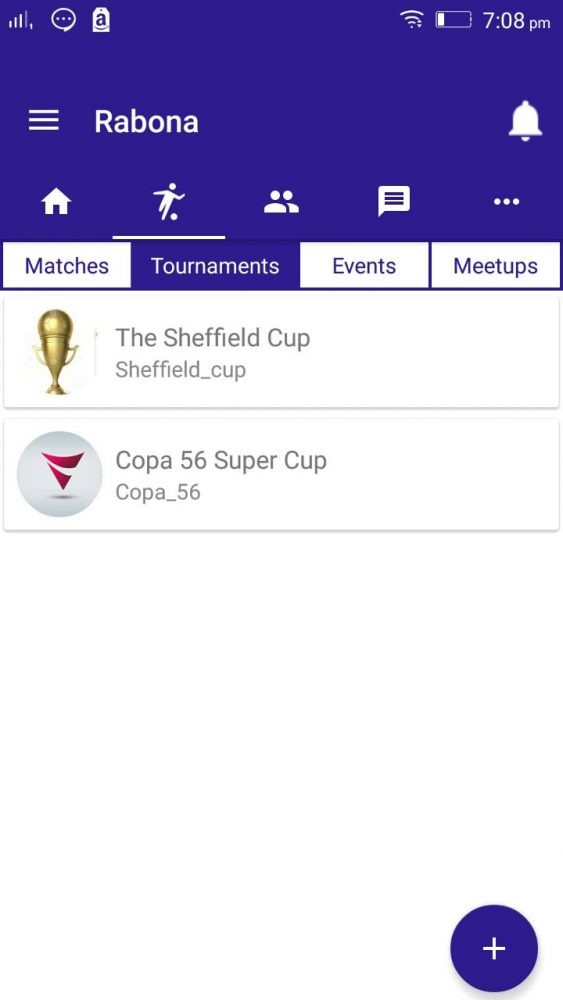The image size is (563, 1000).
Task: Switch to the Events tab
Action: pos(364,266)
